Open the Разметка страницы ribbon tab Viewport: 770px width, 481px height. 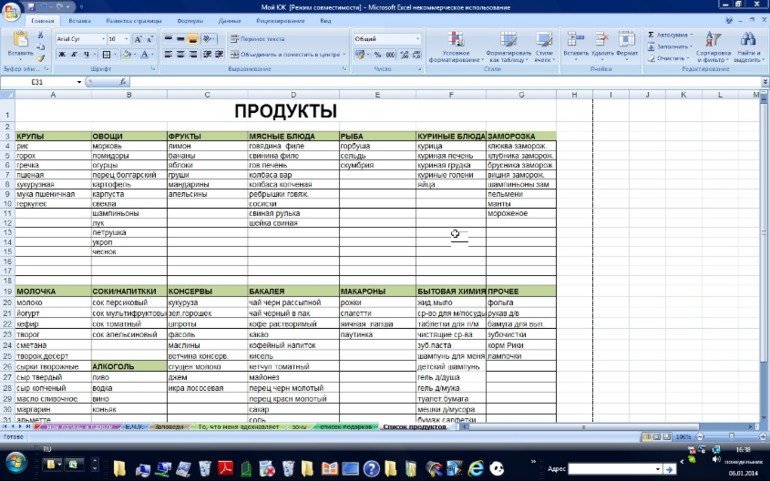[x=134, y=21]
